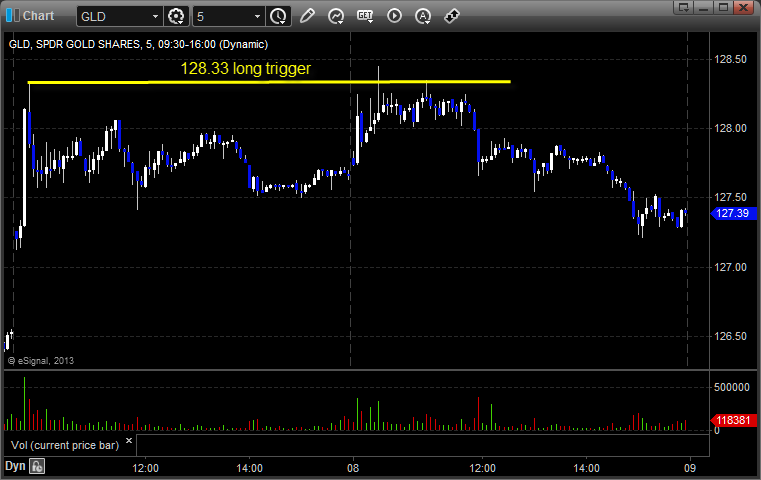Image resolution: width=761 pixels, height=480 pixels.
Task: Open the symbol settings gear menu
Action: (x=176, y=17)
